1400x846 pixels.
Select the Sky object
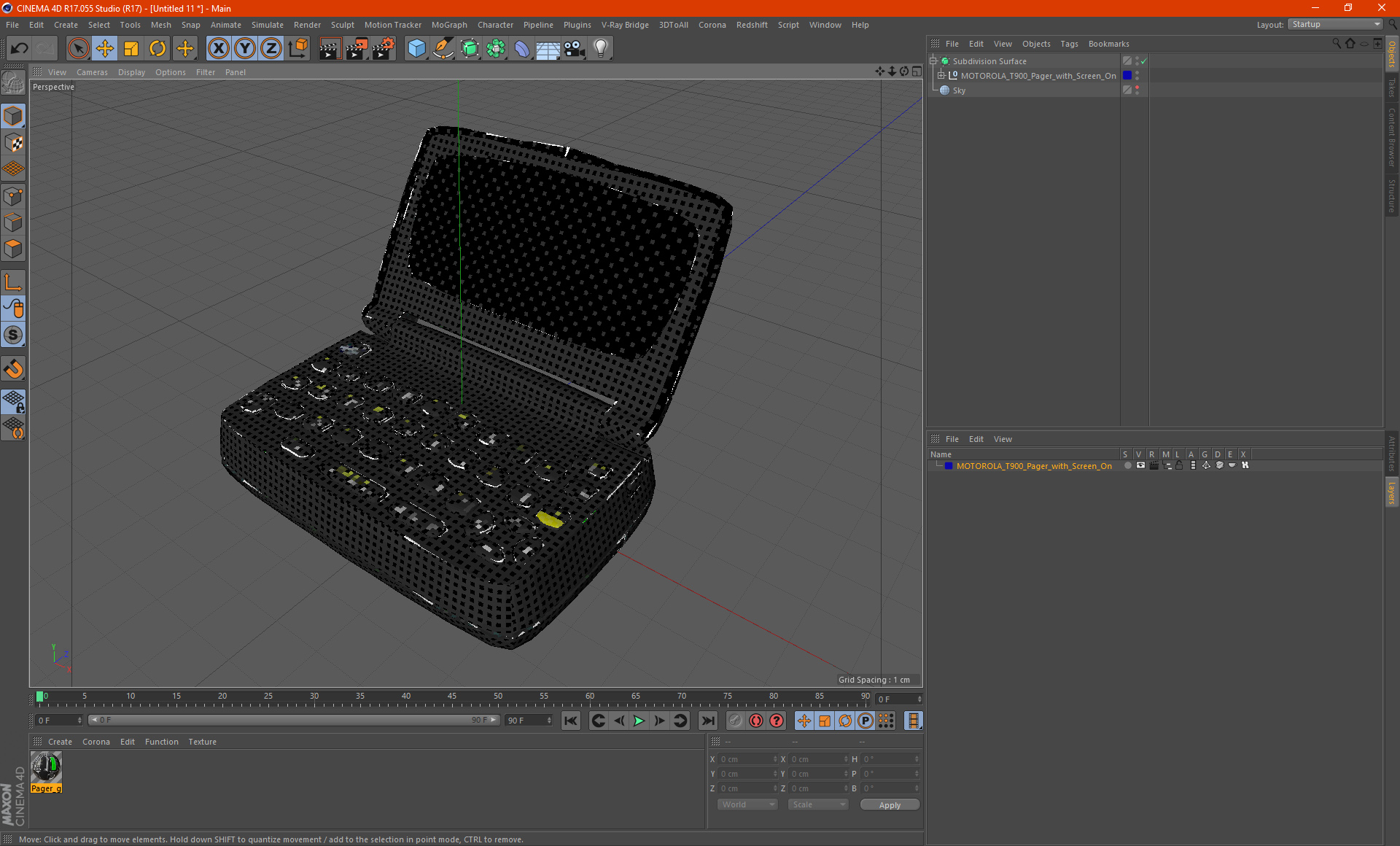click(x=959, y=90)
